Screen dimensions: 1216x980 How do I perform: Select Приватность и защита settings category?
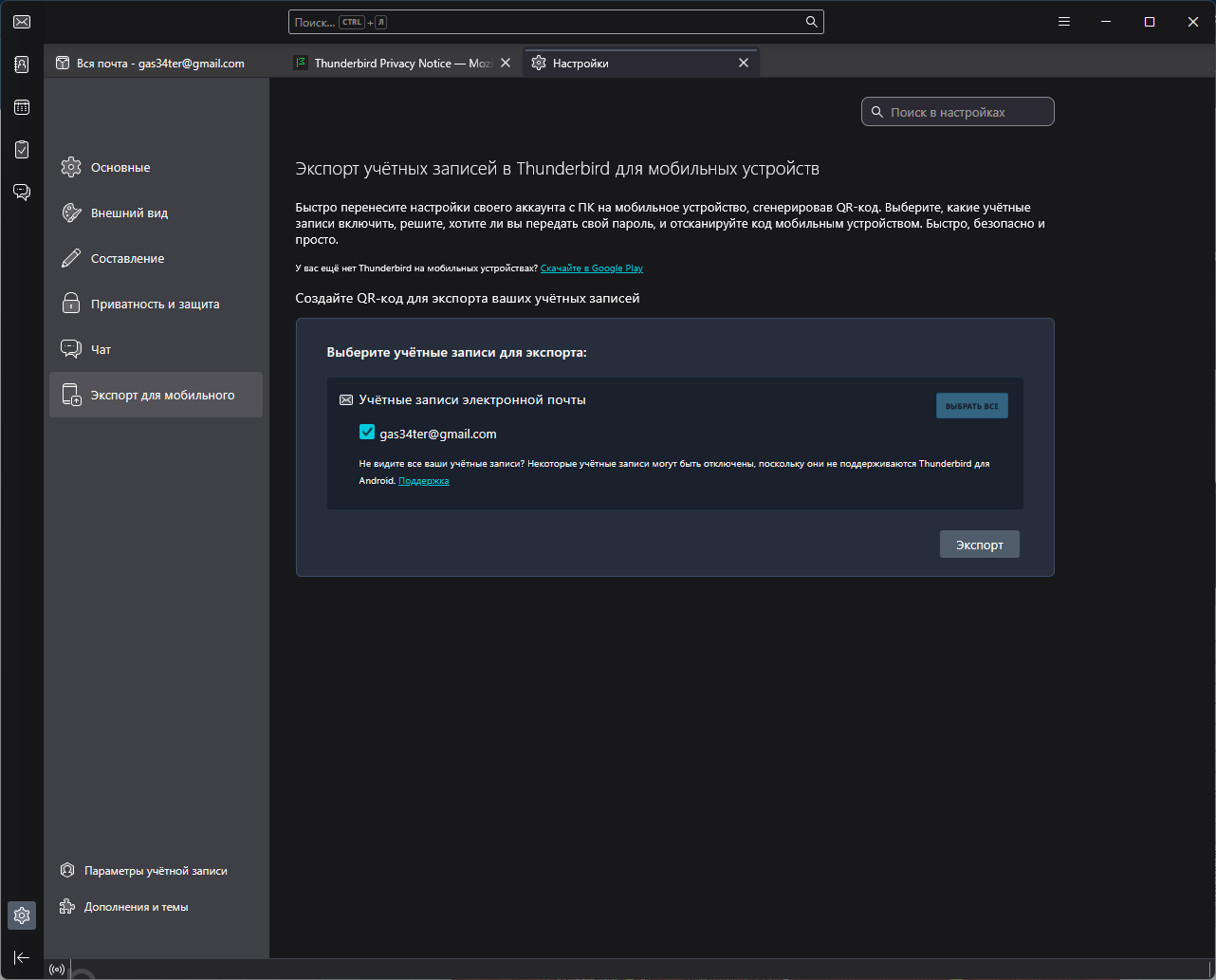coord(155,305)
